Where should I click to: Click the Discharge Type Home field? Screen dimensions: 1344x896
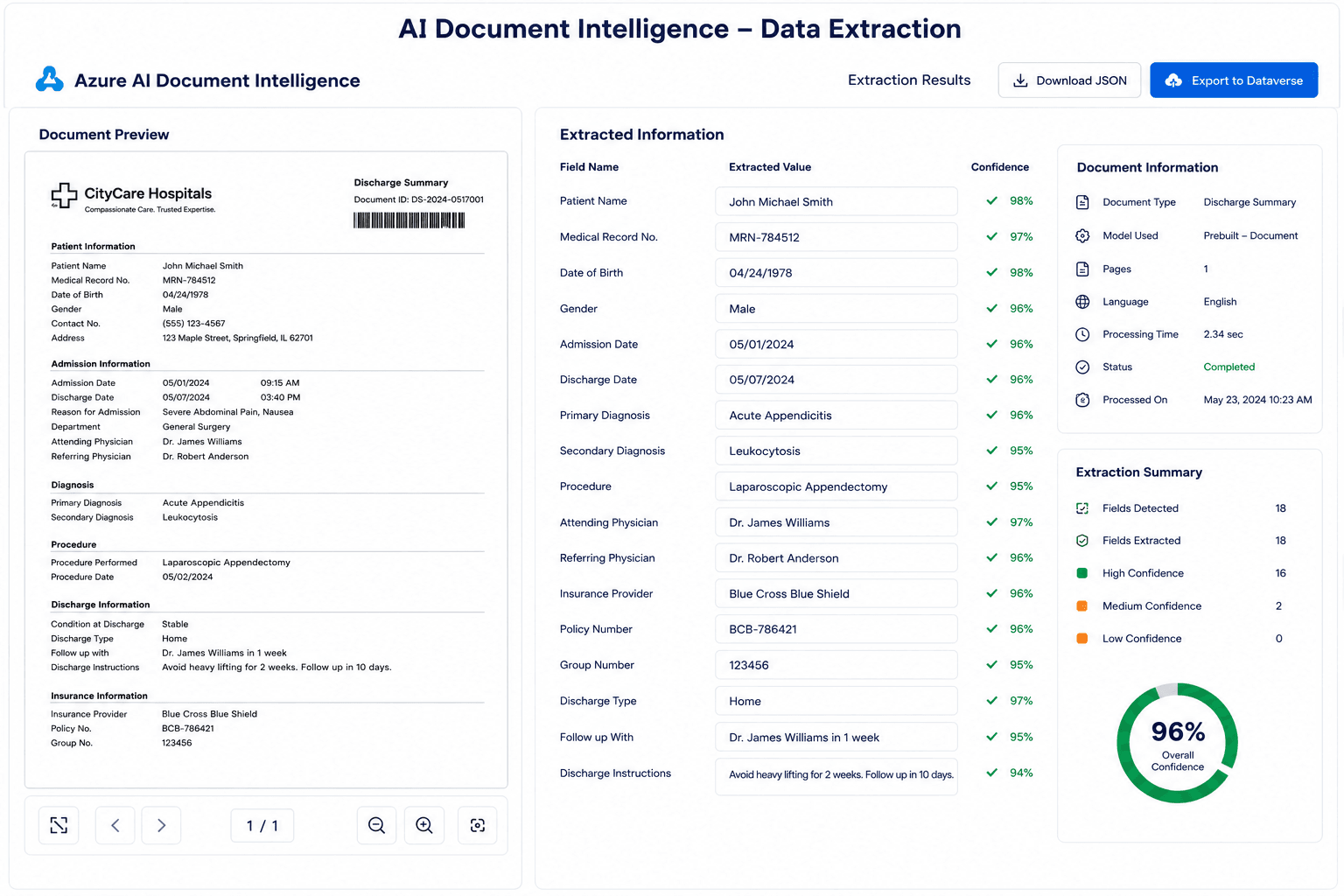(x=836, y=701)
